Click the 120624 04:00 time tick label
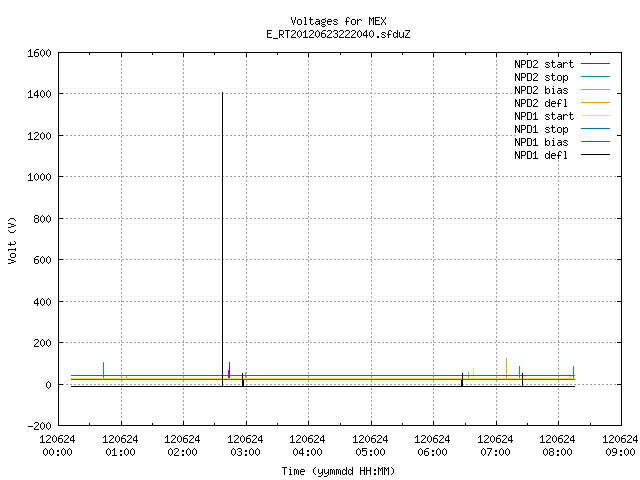 [x=307, y=446]
